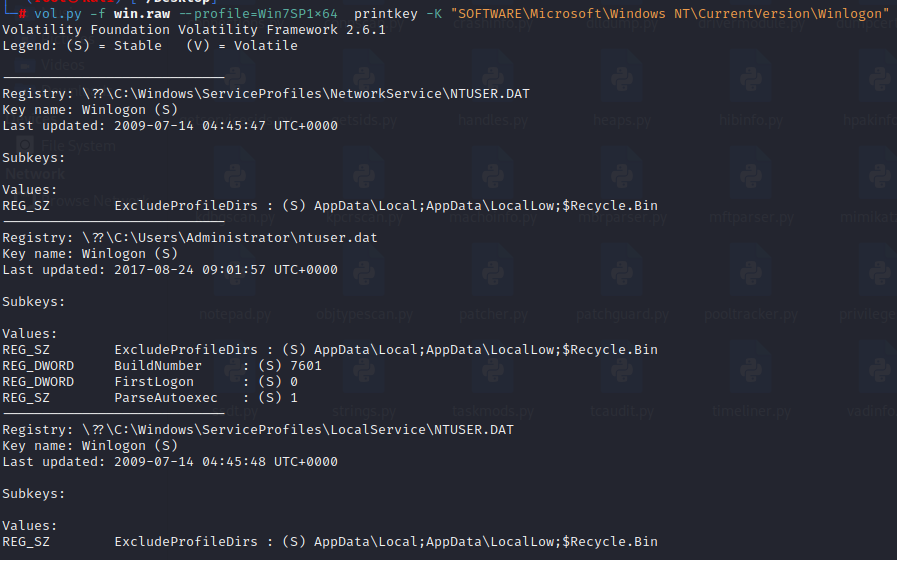The width and height of the screenshot is (897, 561).
Task: Click Values label in the NetworkService section
Action: [x=29, y=190]
